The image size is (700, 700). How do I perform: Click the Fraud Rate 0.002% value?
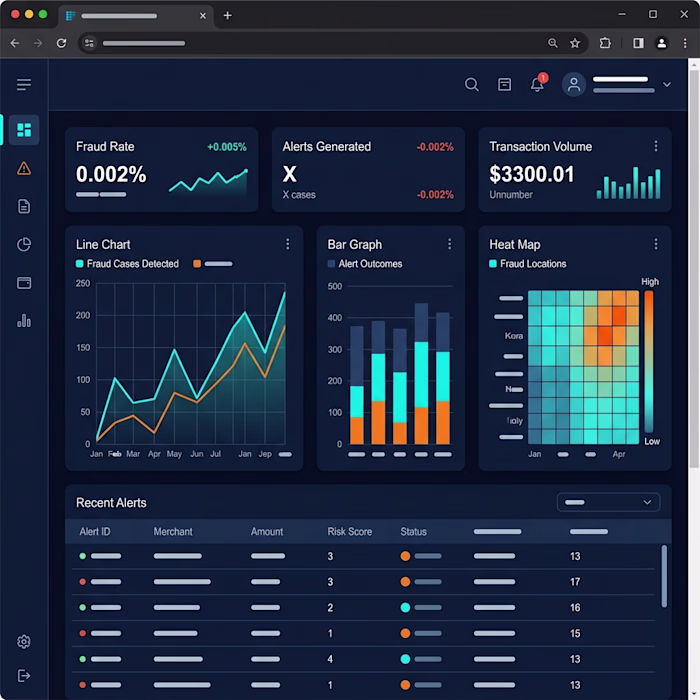click(111, 174)
